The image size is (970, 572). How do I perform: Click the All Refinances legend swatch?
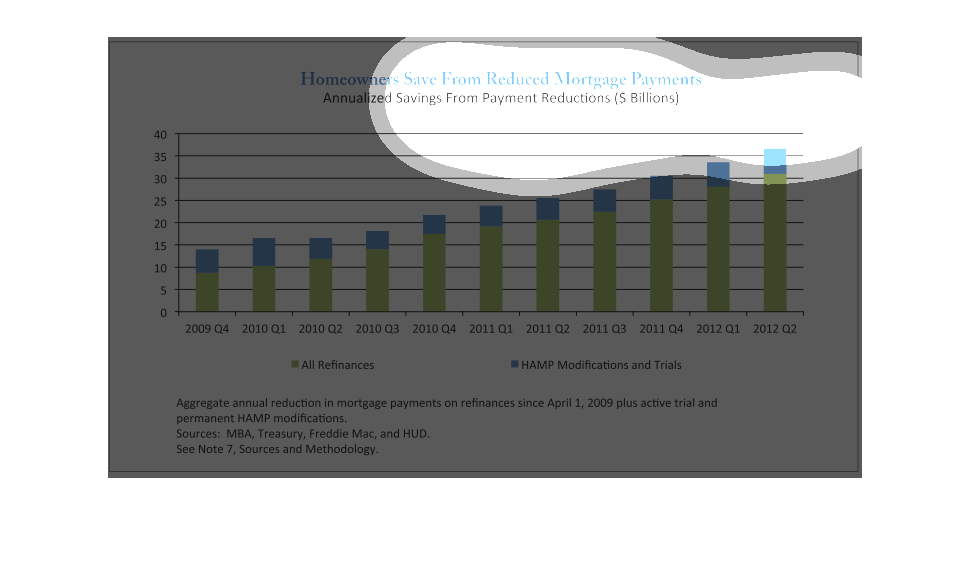pyautogui.click(x=295, y=364)
